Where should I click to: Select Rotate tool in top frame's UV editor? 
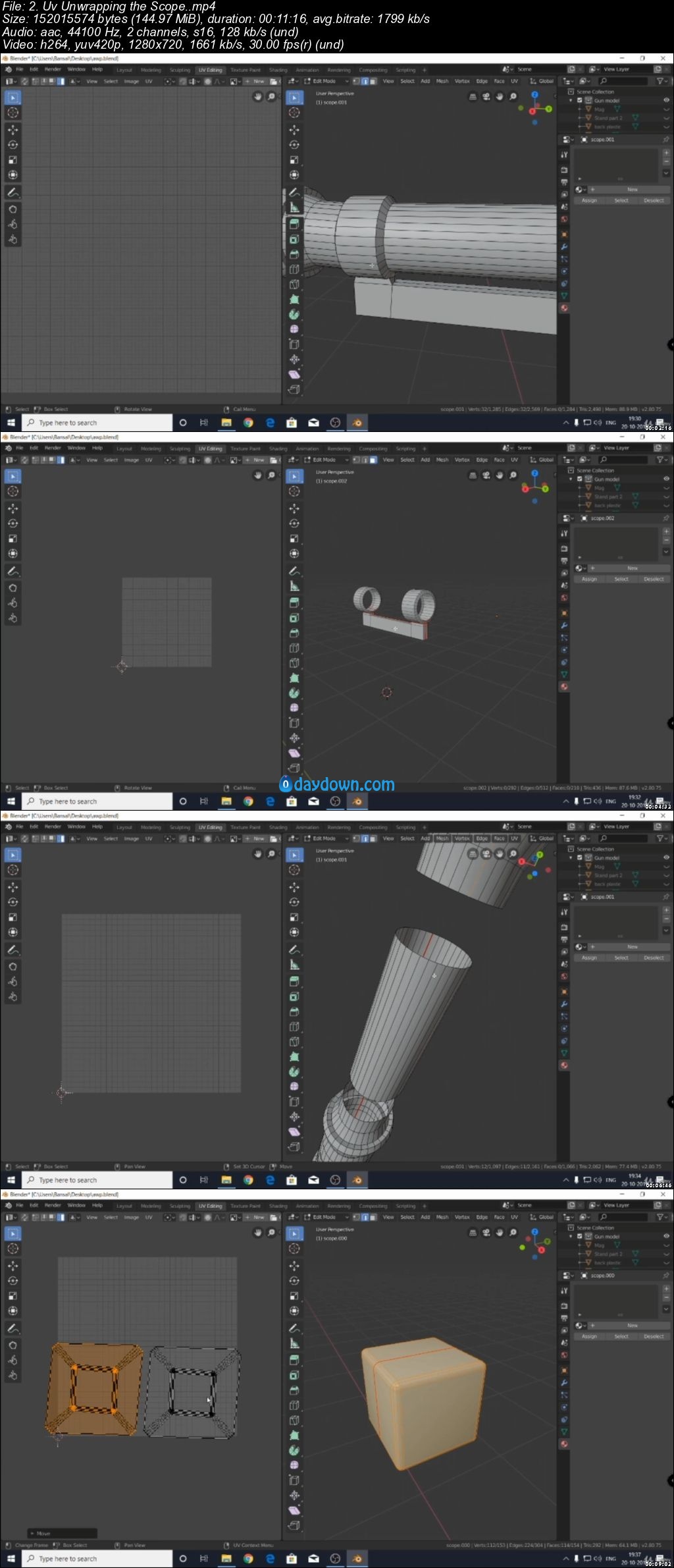pyautogui.click(x=13, y=144)
